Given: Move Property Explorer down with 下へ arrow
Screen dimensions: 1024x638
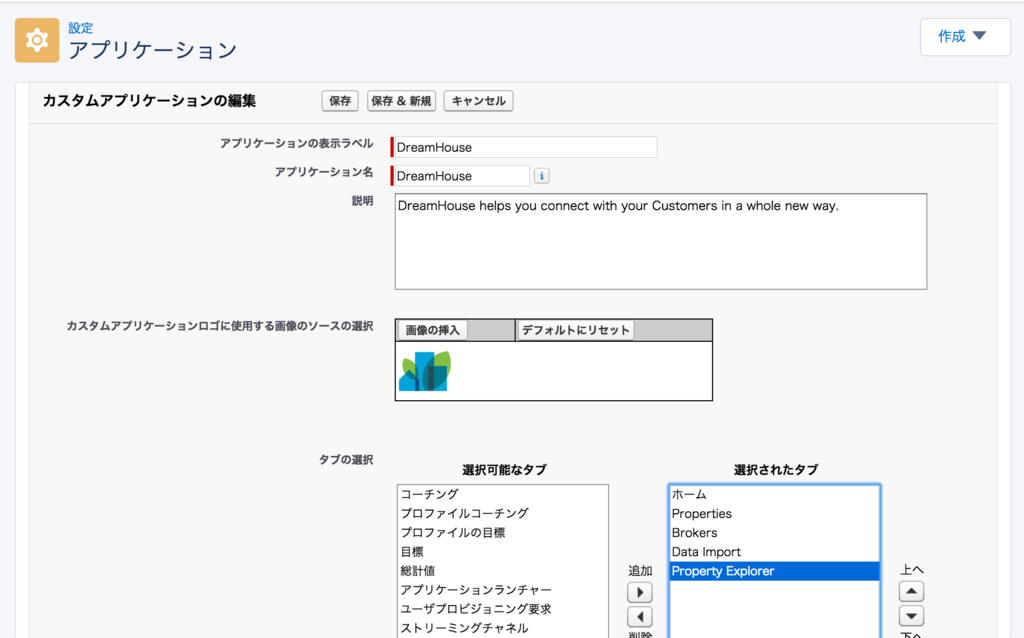Looking at the screenshot, I should tap(910, 616).
